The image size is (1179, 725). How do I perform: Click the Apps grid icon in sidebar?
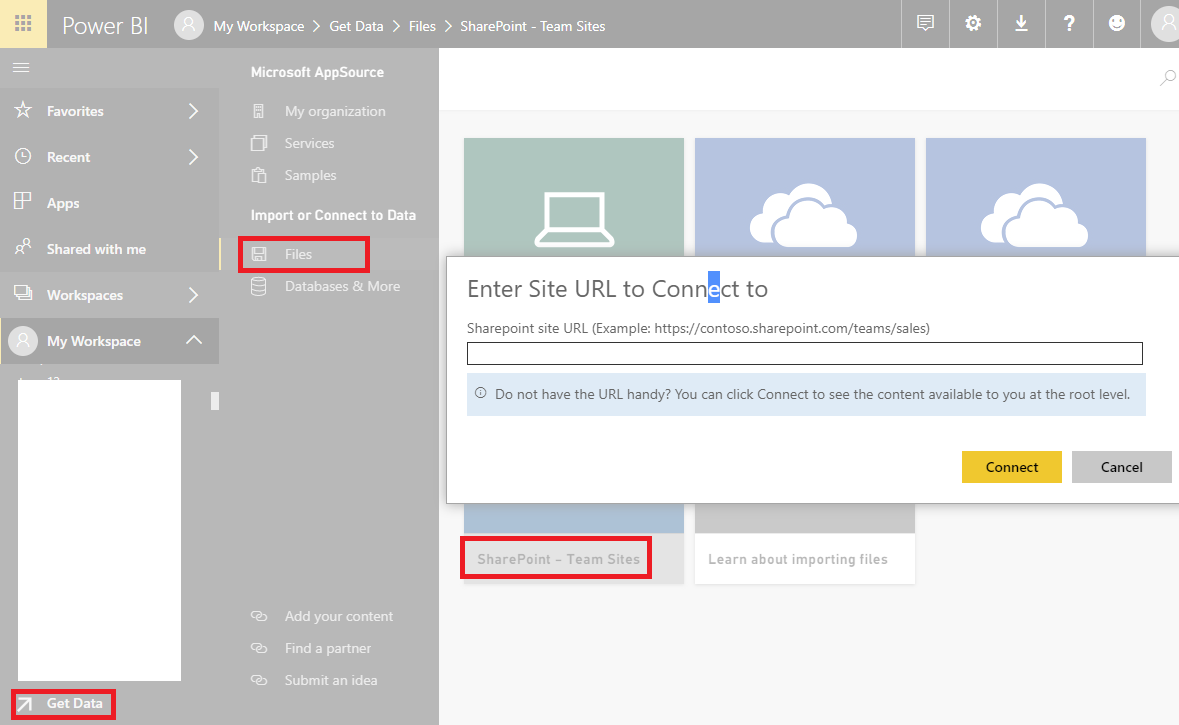23,201
